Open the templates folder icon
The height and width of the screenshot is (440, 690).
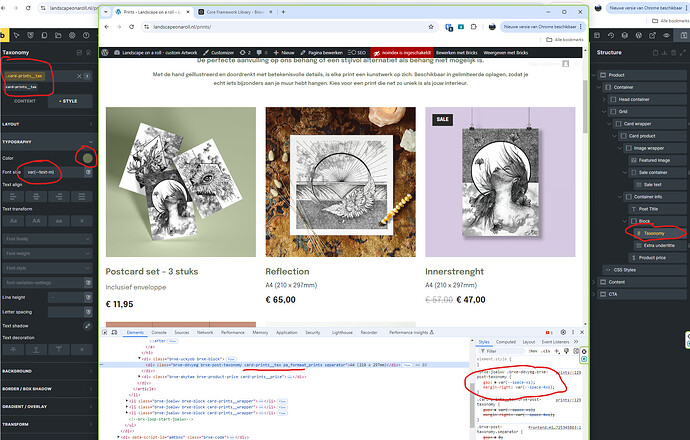pyautogui.click(x=58, y=35)
